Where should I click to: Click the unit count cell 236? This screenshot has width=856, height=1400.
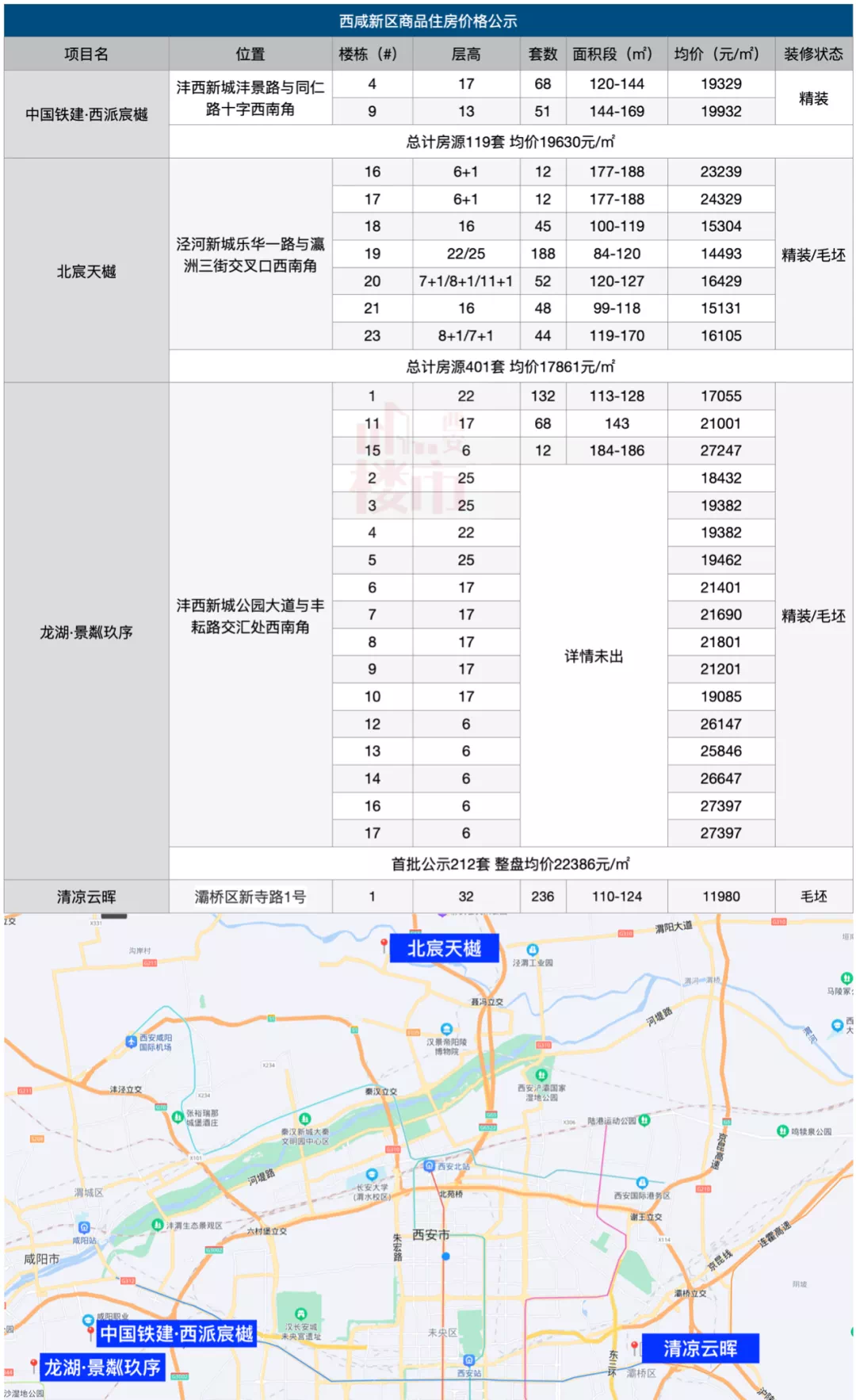(x=543, y=897)
